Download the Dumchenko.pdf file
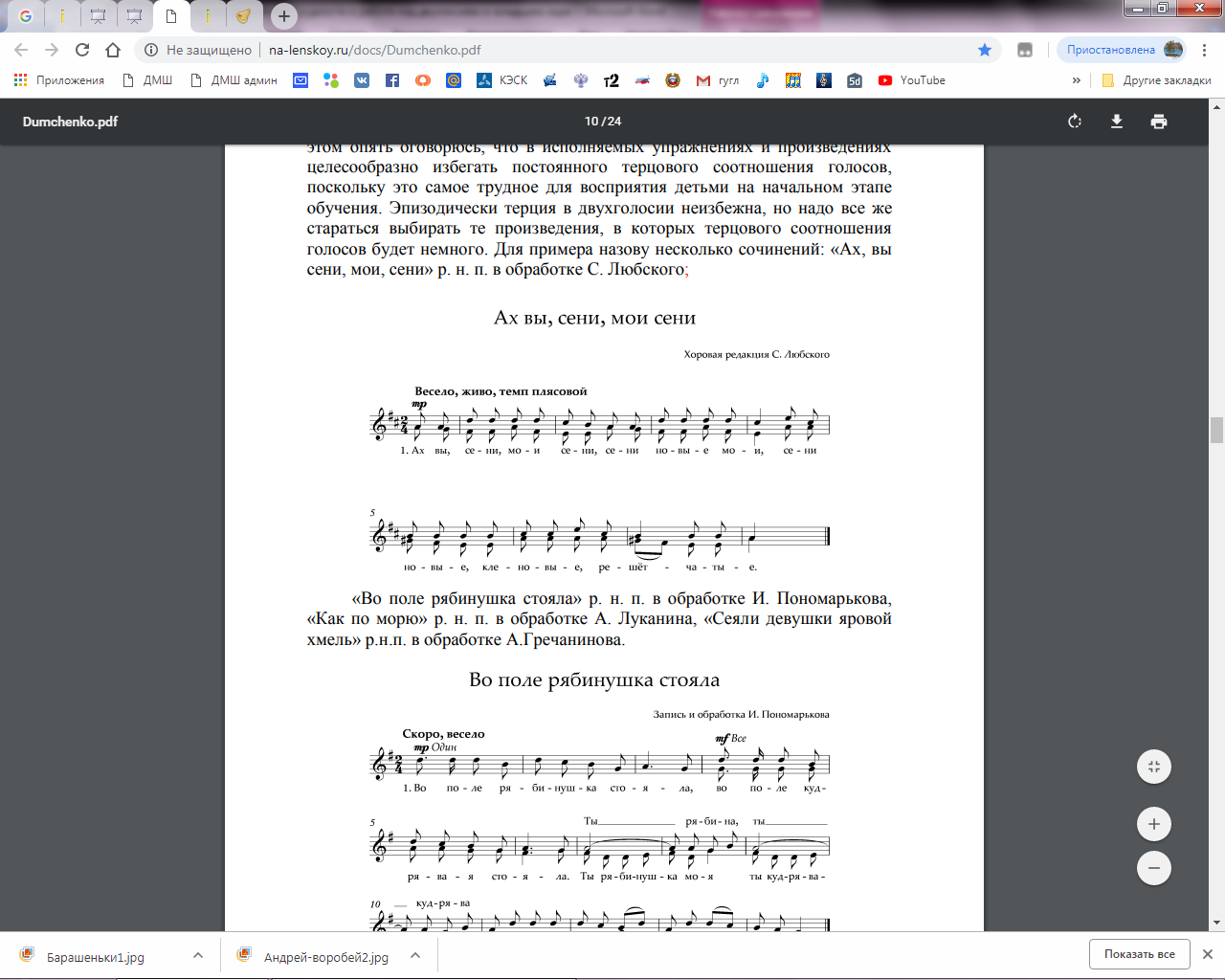1225x980 pixels. pyautogui.click(x=1117, y=122)
